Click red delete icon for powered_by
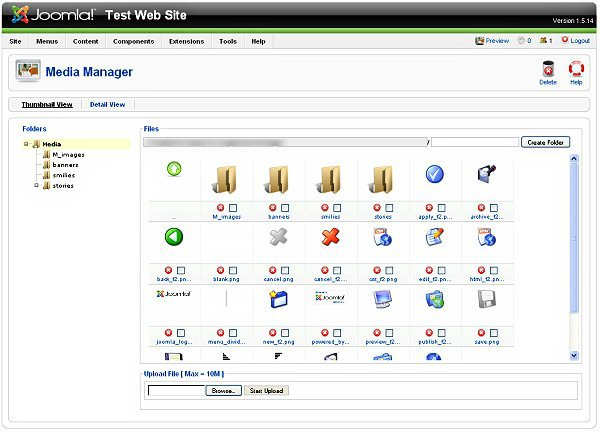Image resolution: width=600 pixels, height=432 pixels. point(325,333)
